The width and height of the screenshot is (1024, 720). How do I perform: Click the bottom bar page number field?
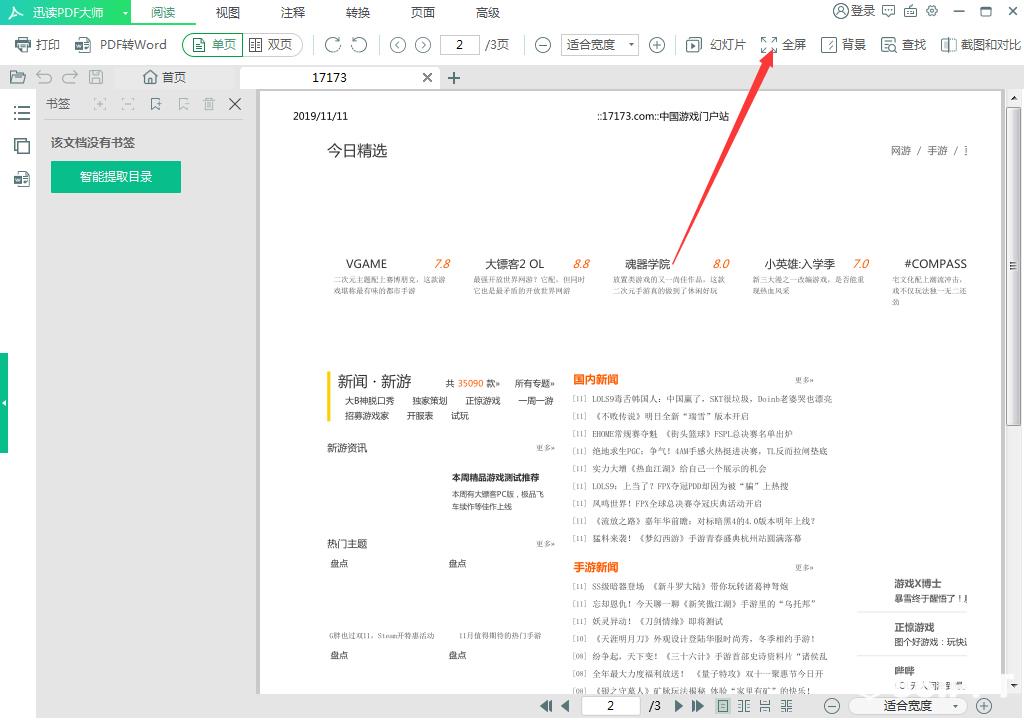pos(610,706)
